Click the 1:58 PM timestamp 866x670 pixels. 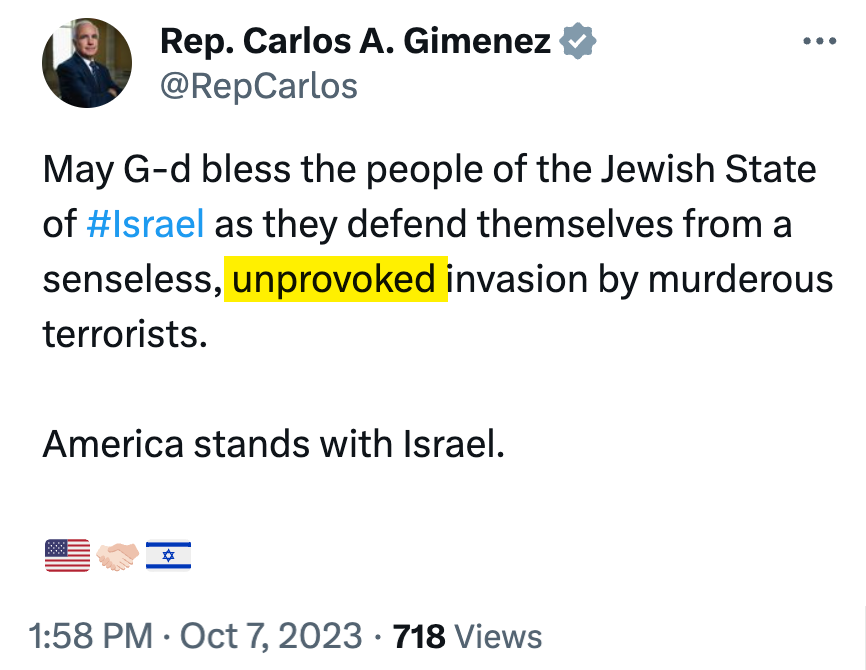point(91,636)
